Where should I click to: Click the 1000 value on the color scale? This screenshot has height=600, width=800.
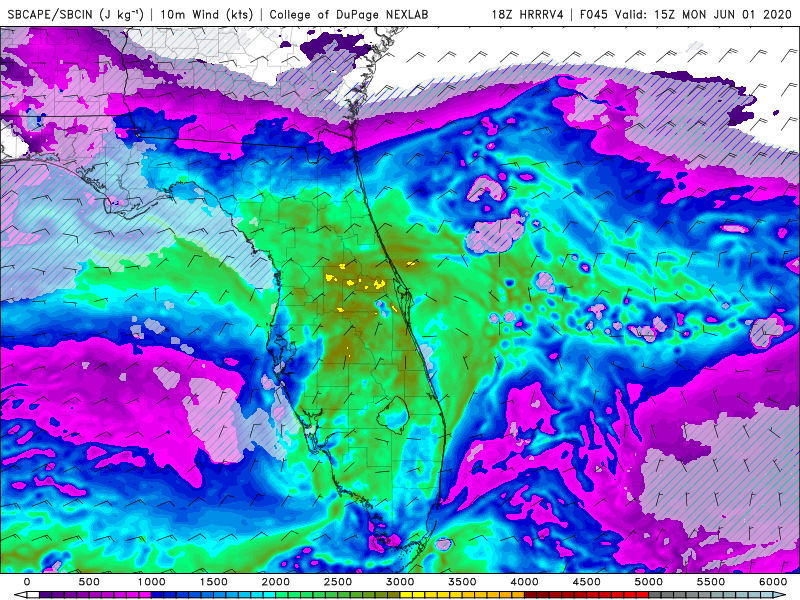coord(152,582)
